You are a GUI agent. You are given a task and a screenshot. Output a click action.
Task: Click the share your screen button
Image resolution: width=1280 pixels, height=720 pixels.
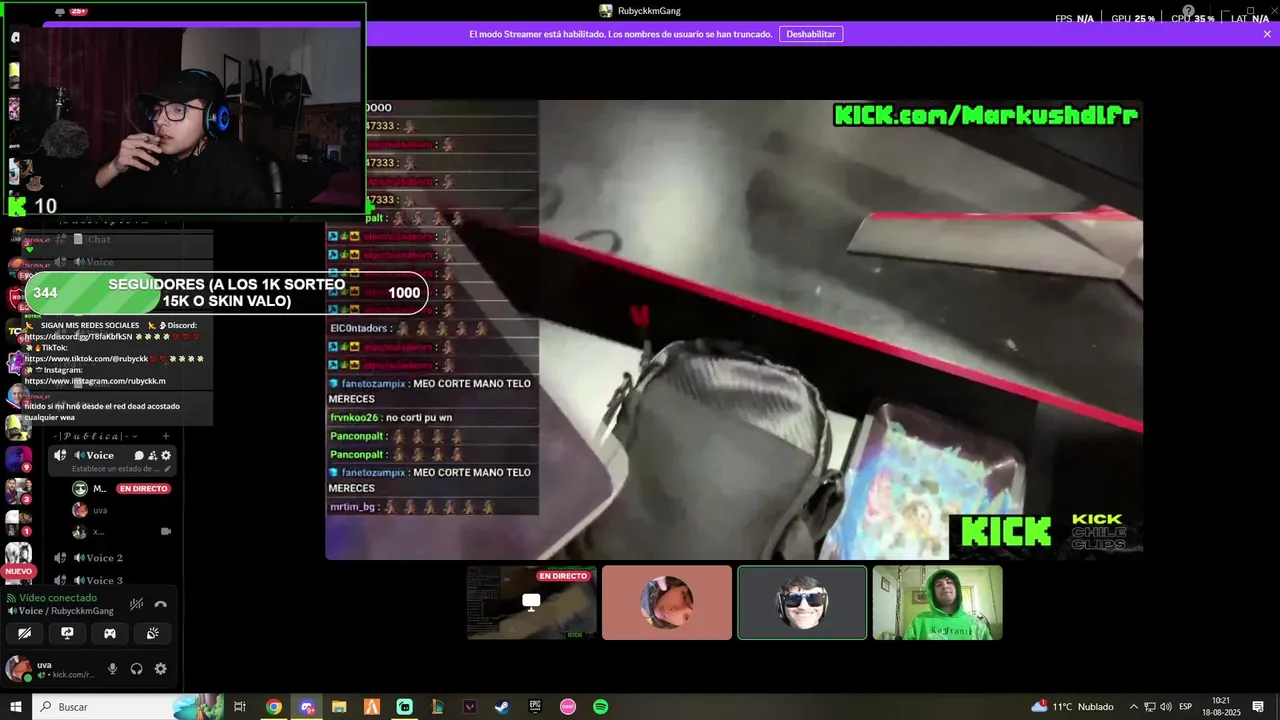coord(67,633)
